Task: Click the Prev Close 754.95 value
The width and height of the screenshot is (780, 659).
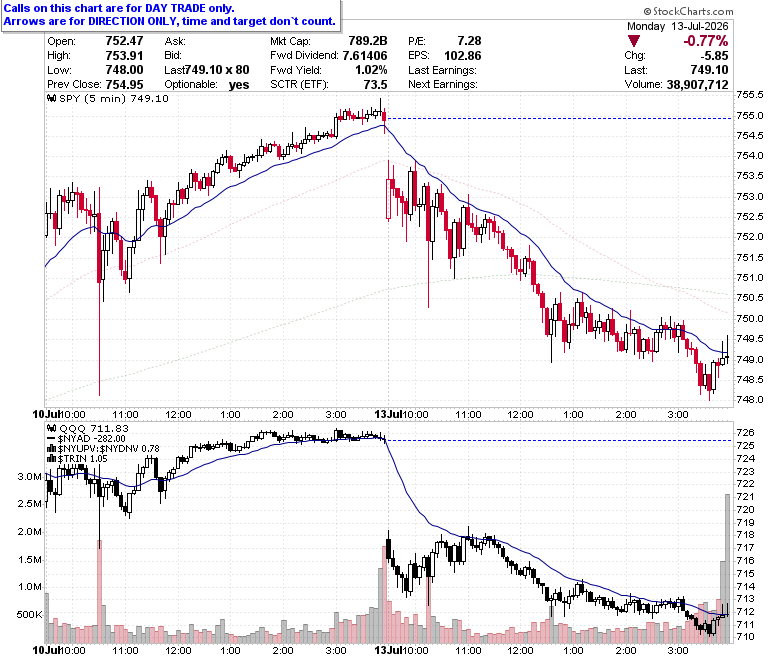Action: pyautogui.click(x=124, y=85)
